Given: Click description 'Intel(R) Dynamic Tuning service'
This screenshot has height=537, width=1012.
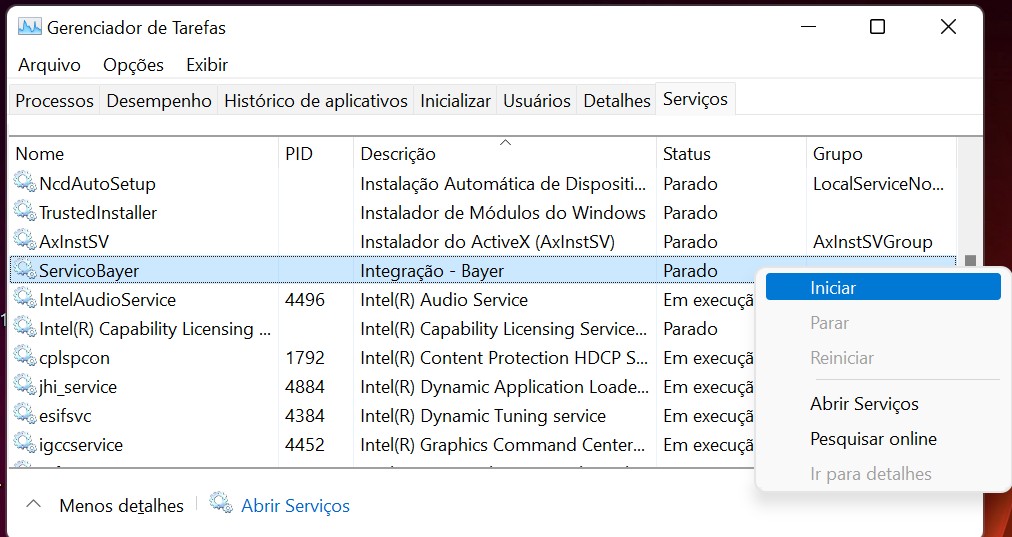Looking at the screenshot, I should click(x=483, y=416).
